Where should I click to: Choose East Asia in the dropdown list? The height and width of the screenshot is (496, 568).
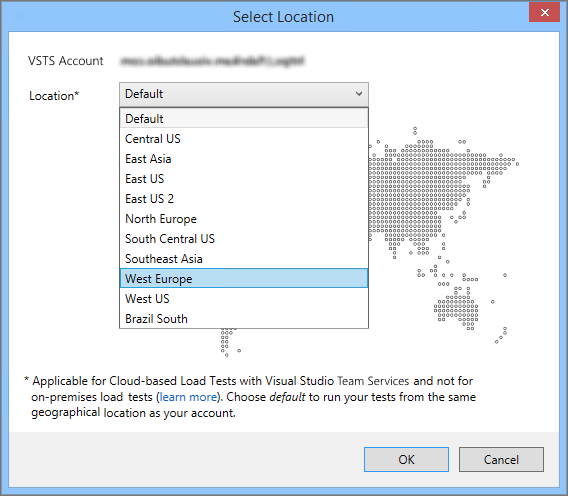[244, 159]
